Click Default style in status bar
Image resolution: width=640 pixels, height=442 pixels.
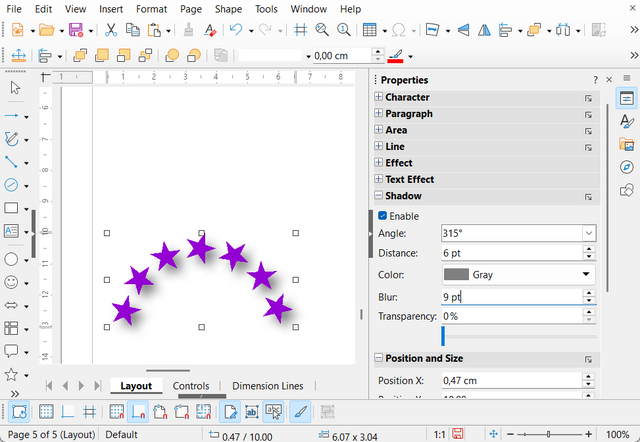[x=121, y=435]
